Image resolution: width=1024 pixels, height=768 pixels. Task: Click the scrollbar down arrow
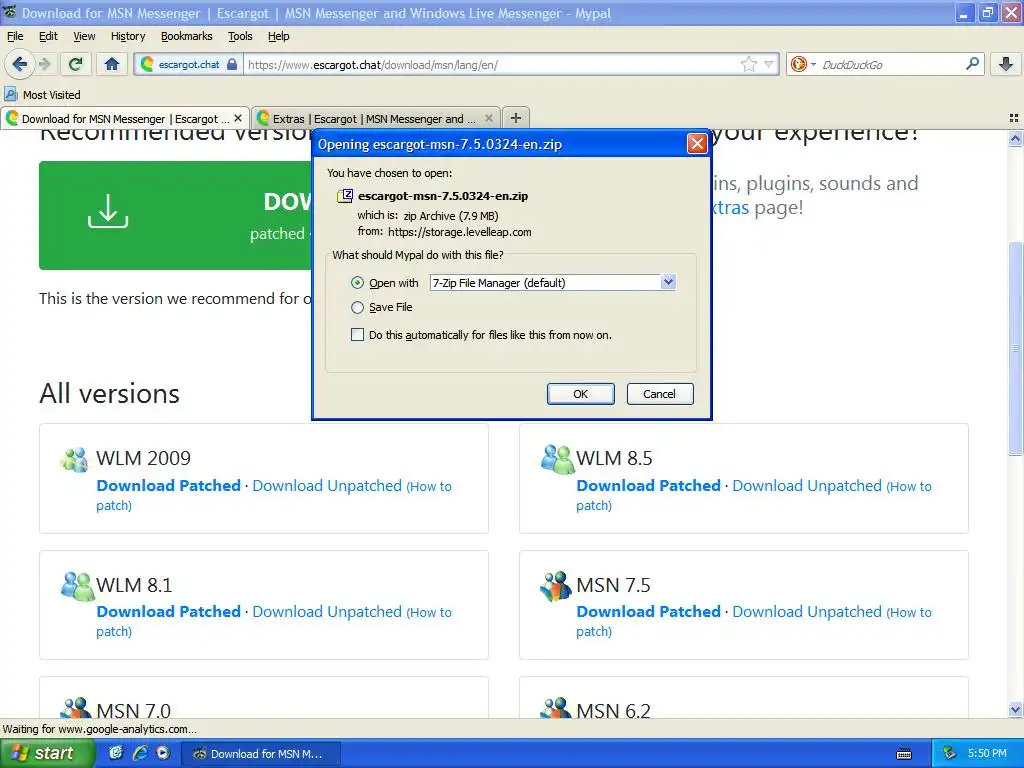[x=1015, y=709]
